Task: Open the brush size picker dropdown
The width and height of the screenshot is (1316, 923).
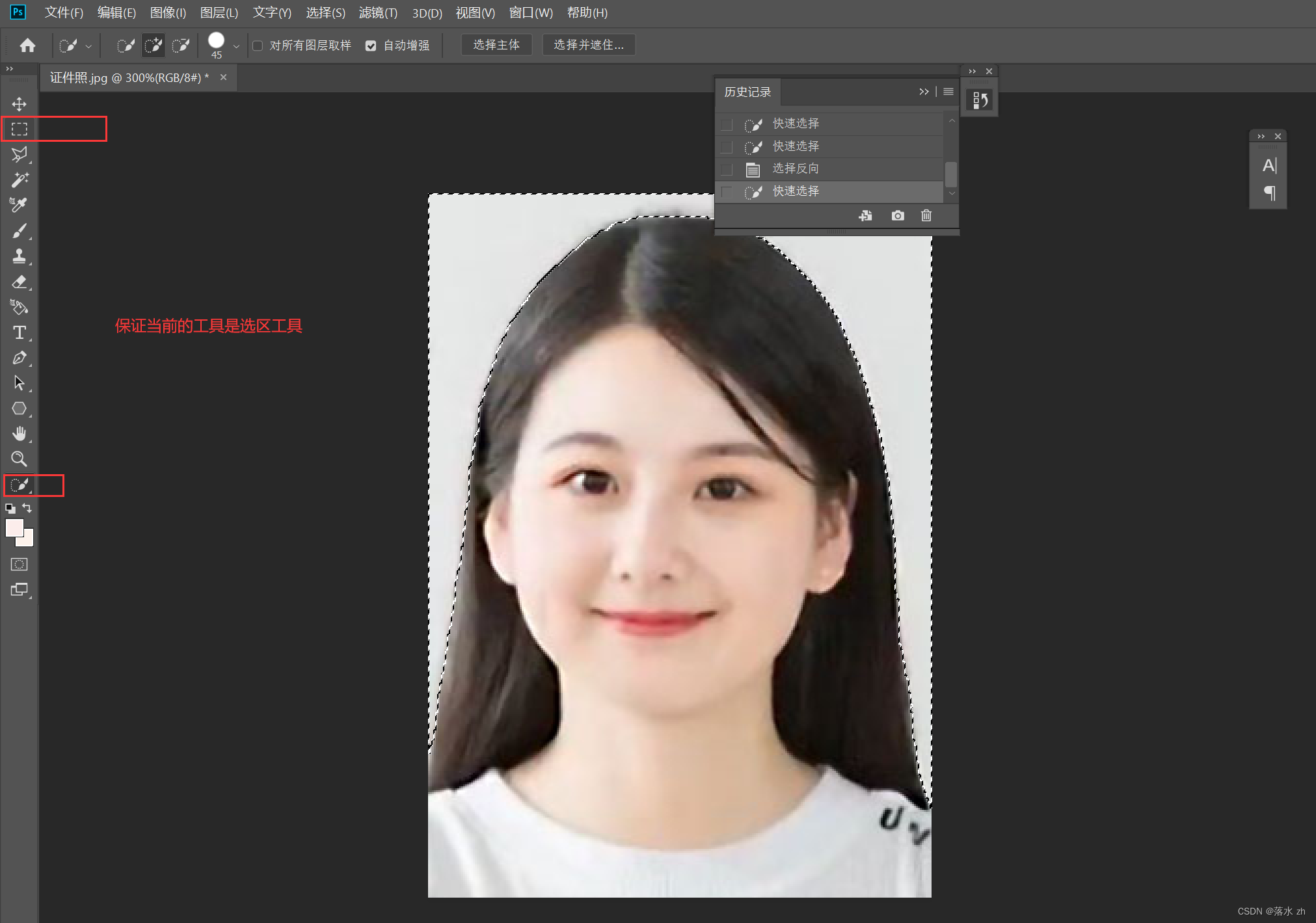Action: click(x=236, y=46)
